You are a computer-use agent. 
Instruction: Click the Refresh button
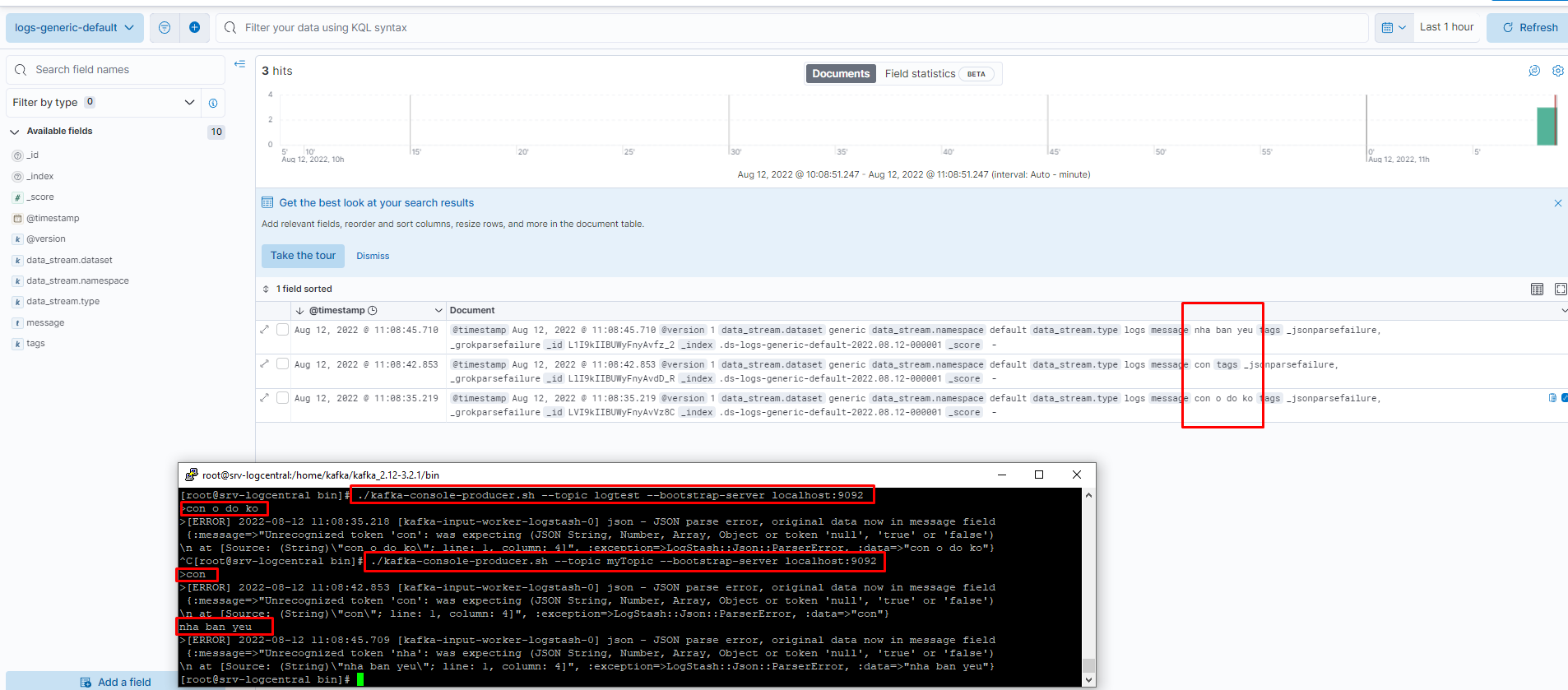(1530, 28)
